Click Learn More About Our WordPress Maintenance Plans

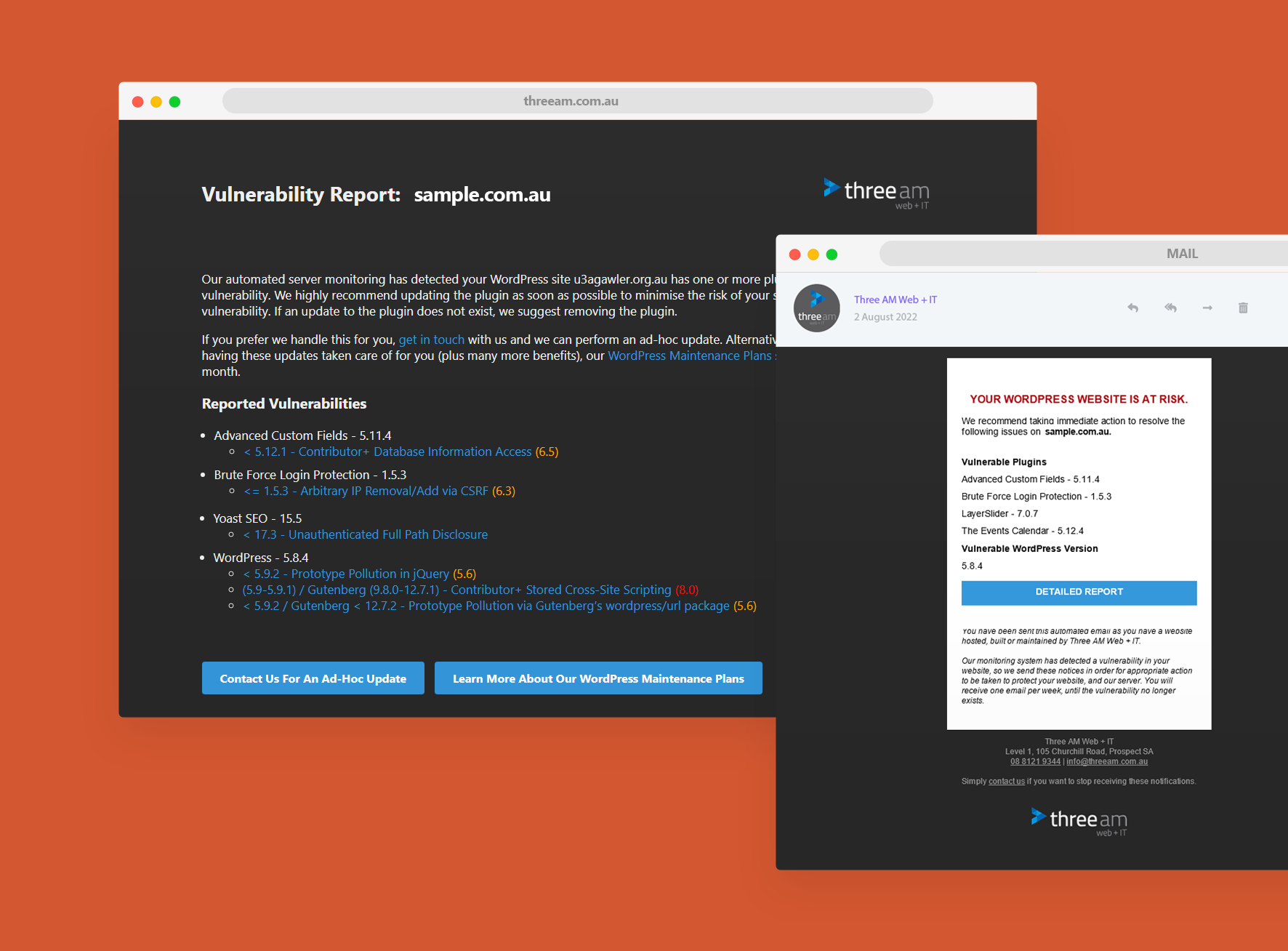click(598, 678)
